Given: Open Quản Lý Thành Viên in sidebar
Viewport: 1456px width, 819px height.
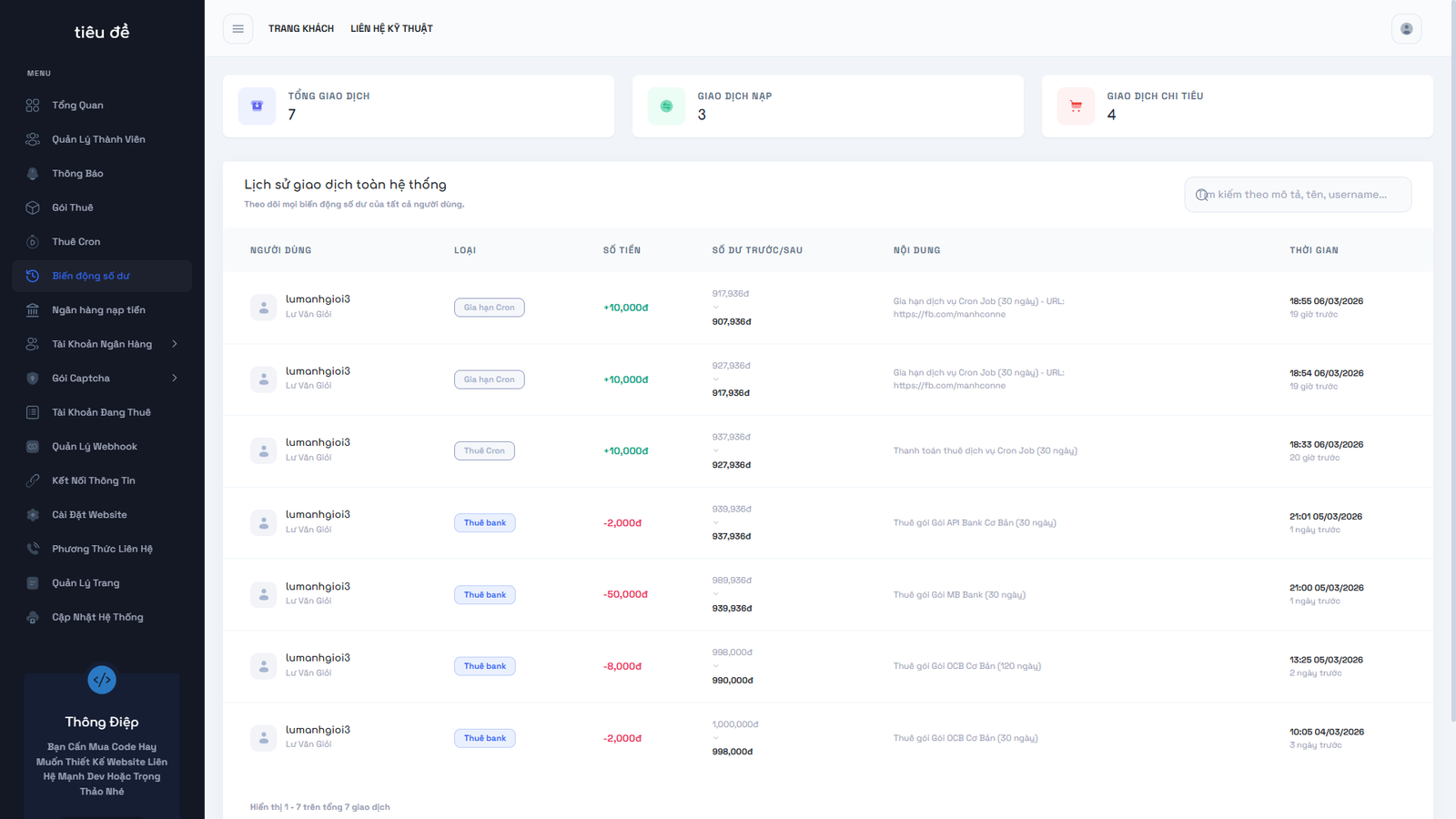Looking at the screenshot, I should coord(98,139).
